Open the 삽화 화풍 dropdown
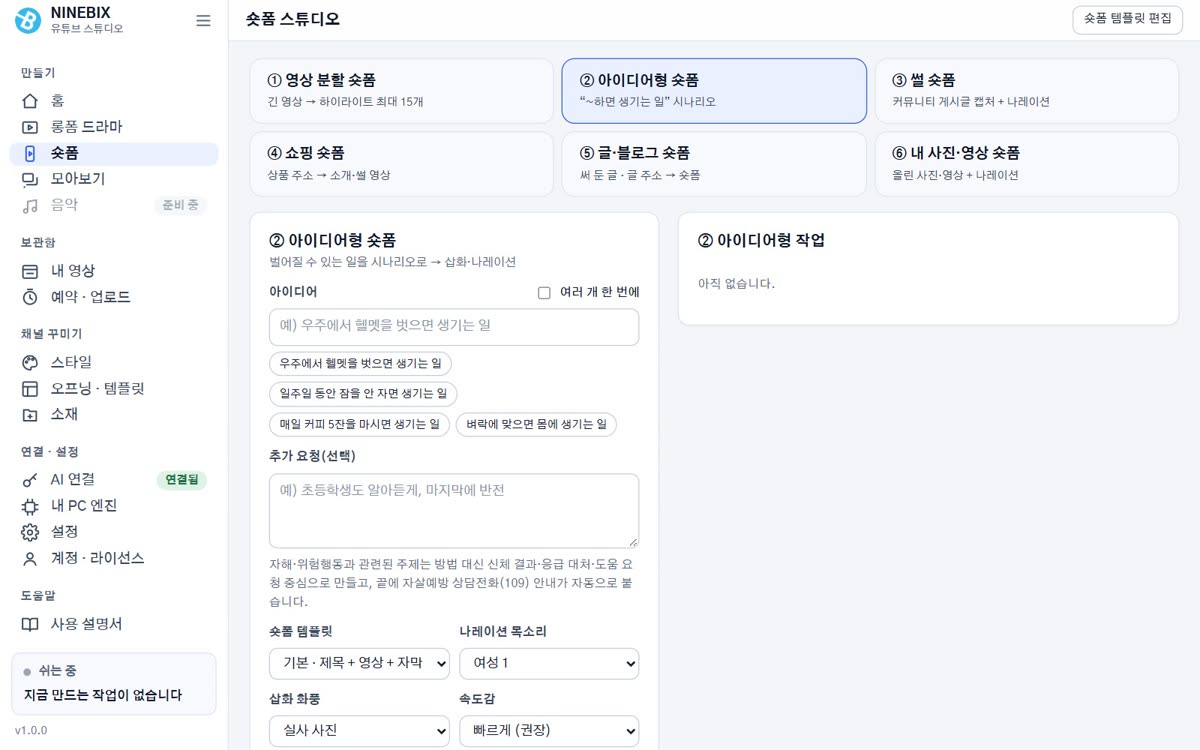 click(x=359, y=730)
